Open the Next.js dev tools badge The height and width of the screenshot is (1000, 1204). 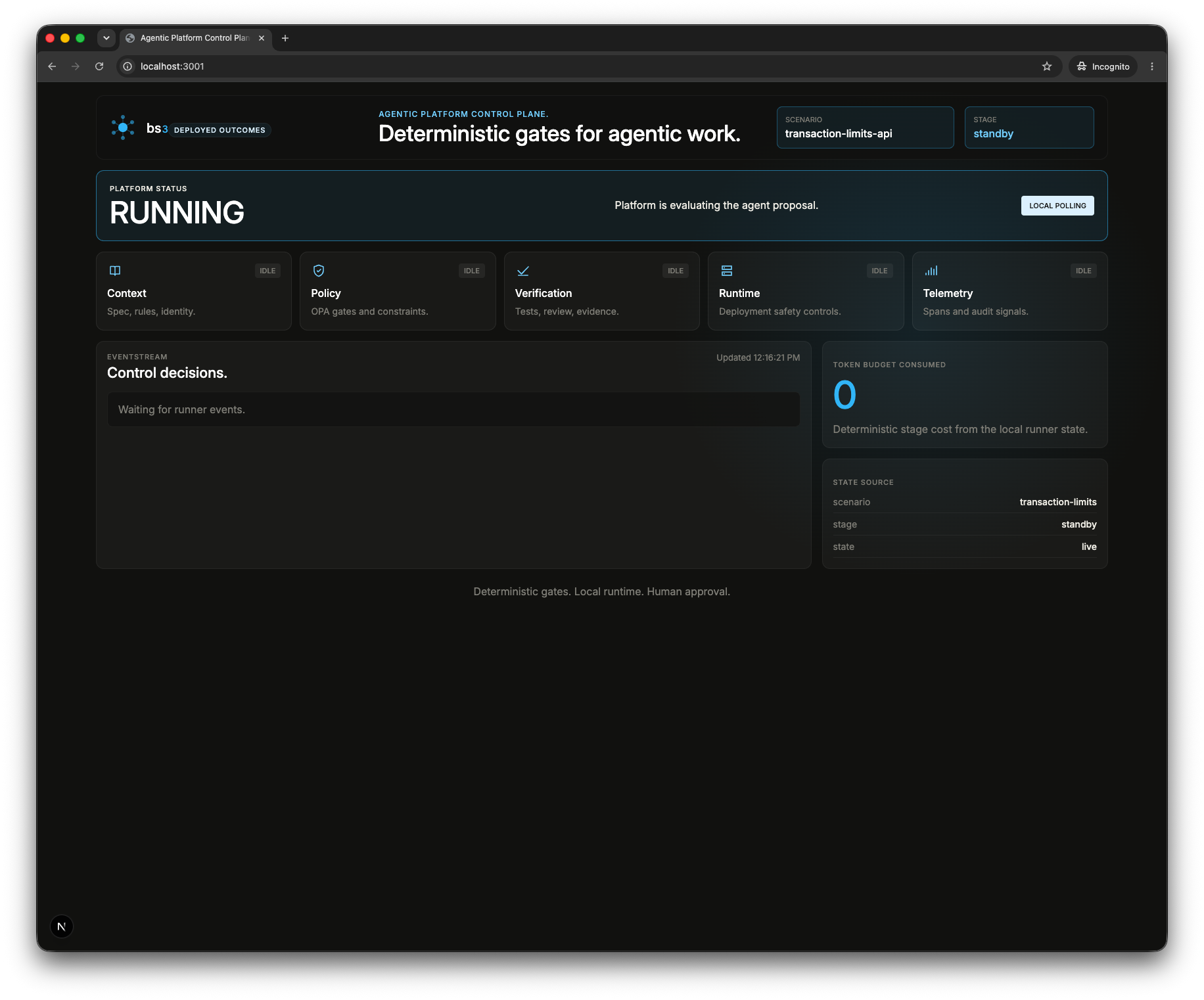[x=62, y=926]
